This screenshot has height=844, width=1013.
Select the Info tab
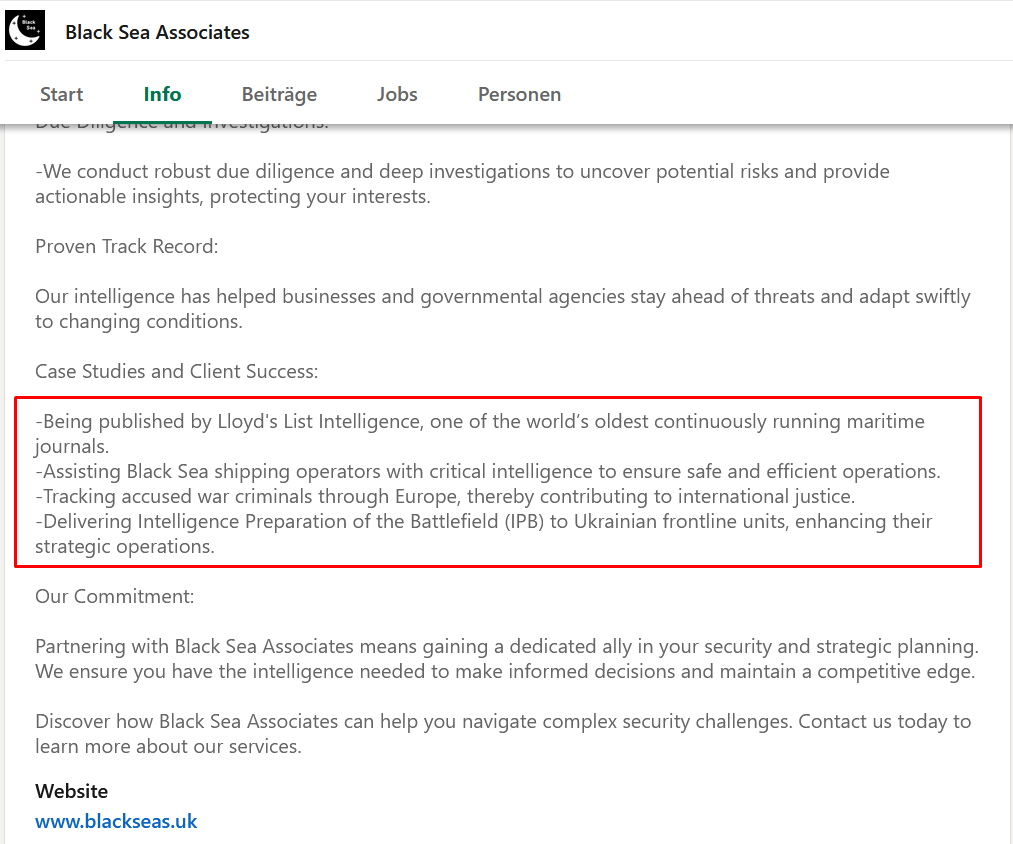(162, 94)
